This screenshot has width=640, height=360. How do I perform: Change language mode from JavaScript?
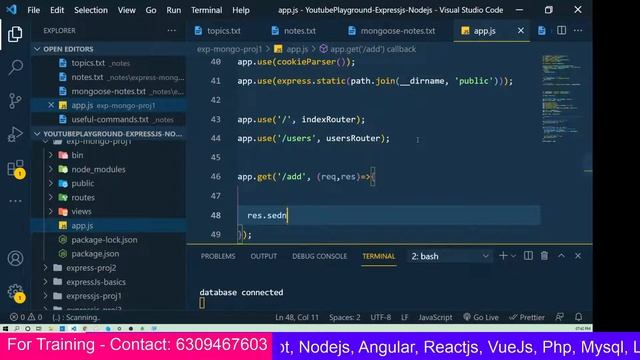click(435, 317)
